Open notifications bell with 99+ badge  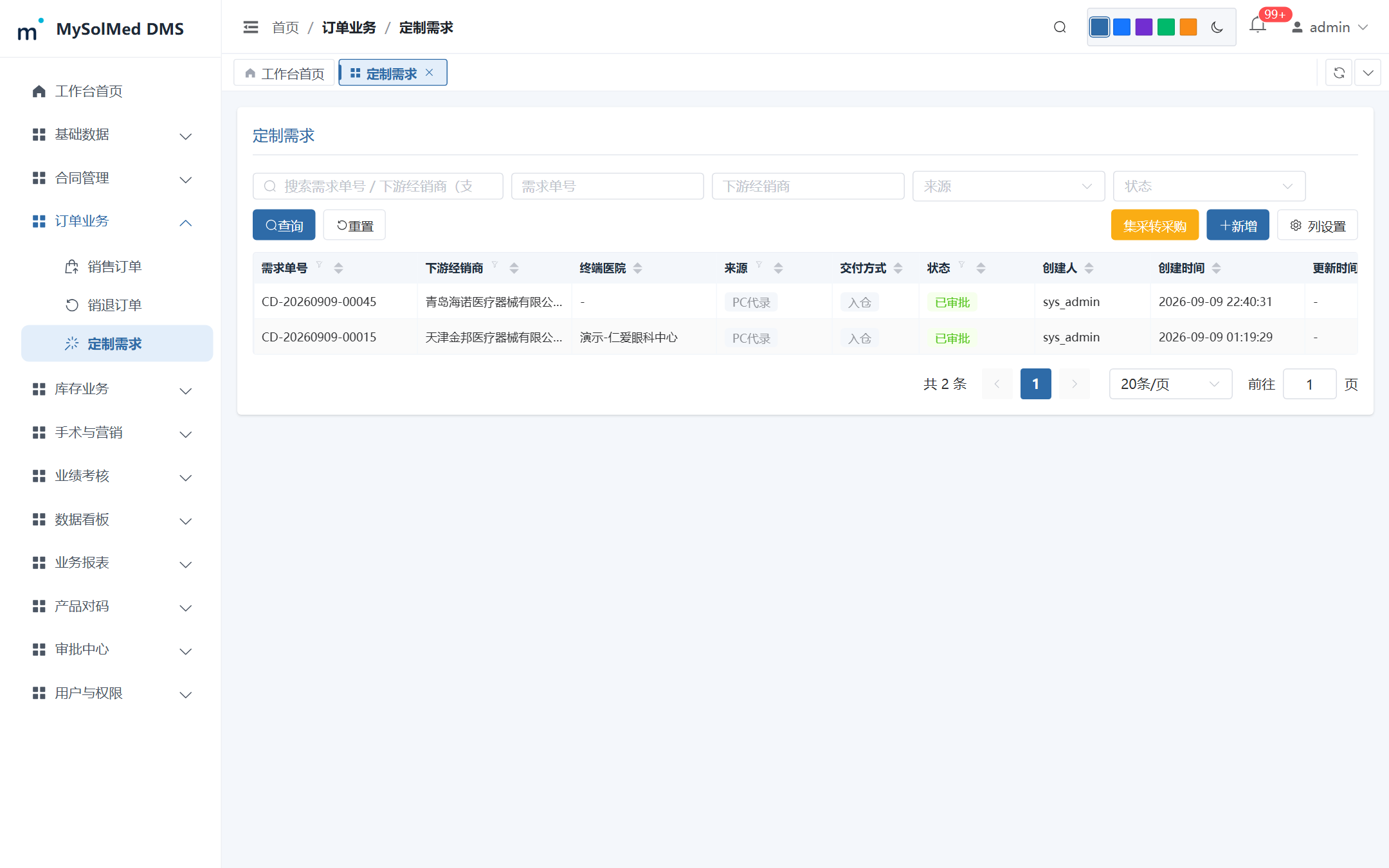[1258, 26]
